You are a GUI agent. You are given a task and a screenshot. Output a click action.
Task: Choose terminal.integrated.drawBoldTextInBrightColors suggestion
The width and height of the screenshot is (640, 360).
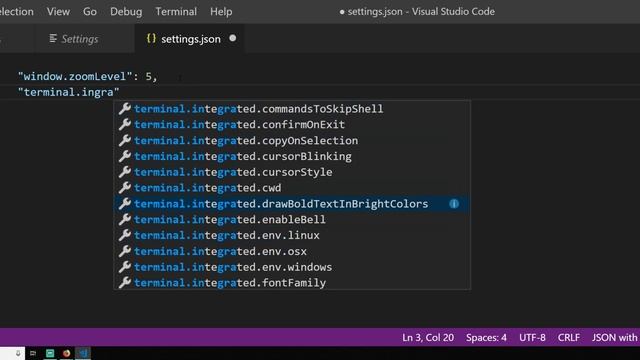[292, 204]
